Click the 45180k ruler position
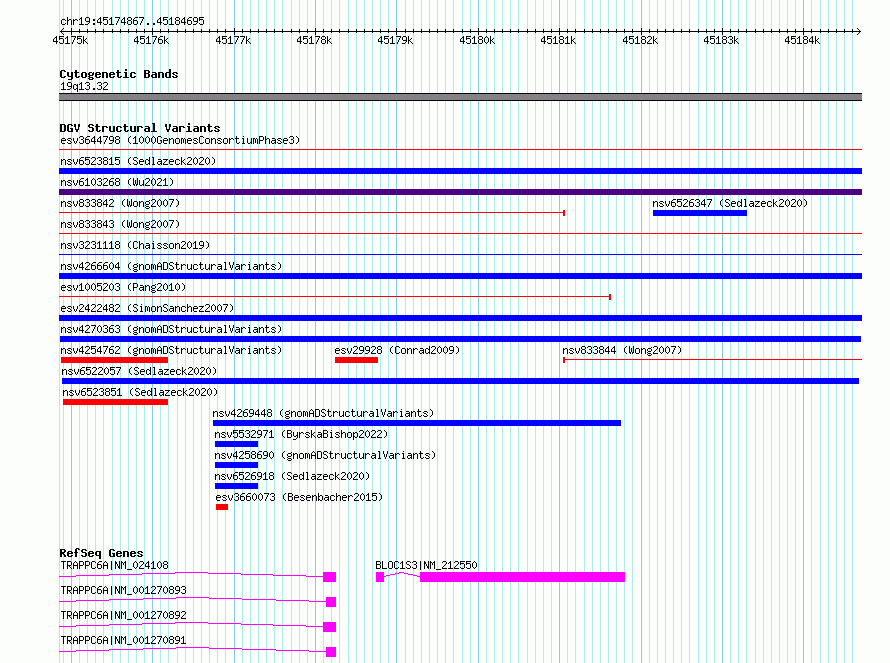Viewport: 890px width, 663px height. [x=477, y=40]
